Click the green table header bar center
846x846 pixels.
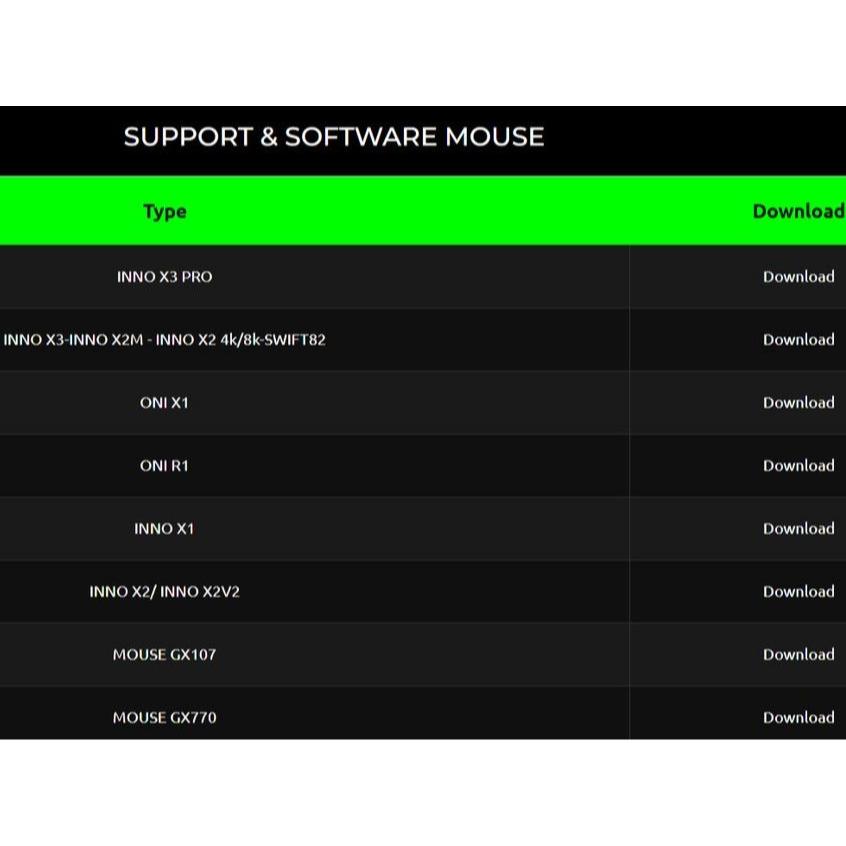[x=423, y=211]
